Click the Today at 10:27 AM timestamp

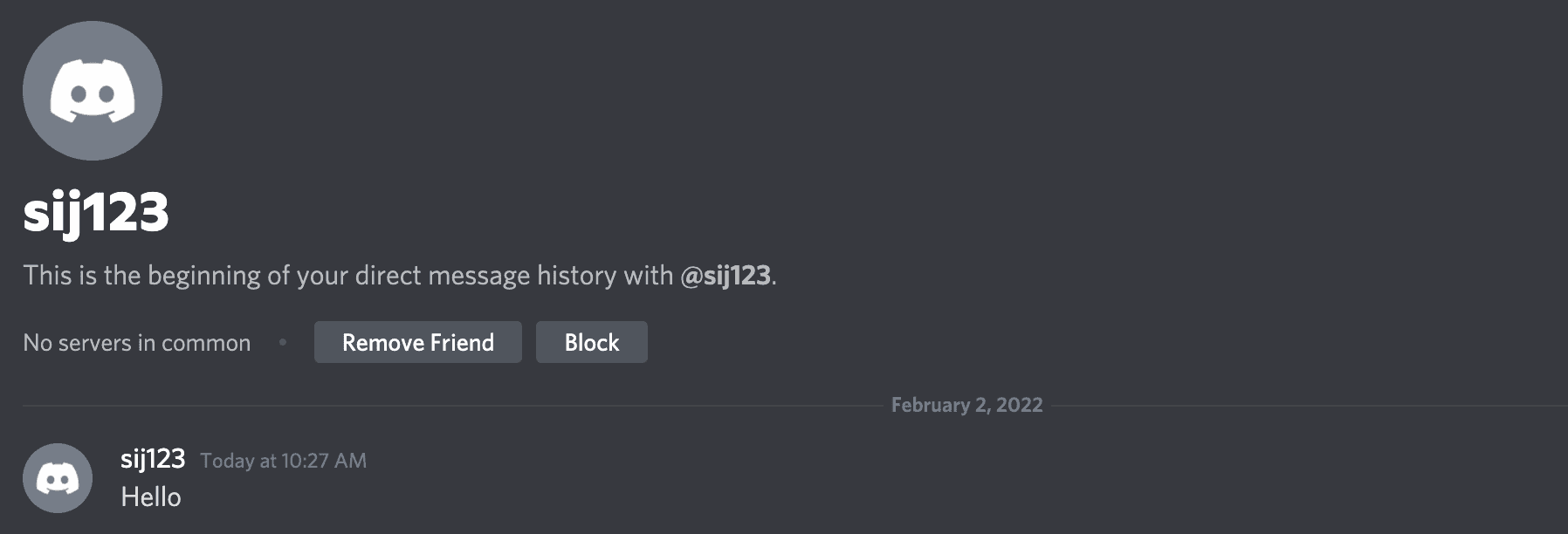(x=284, y=461)
